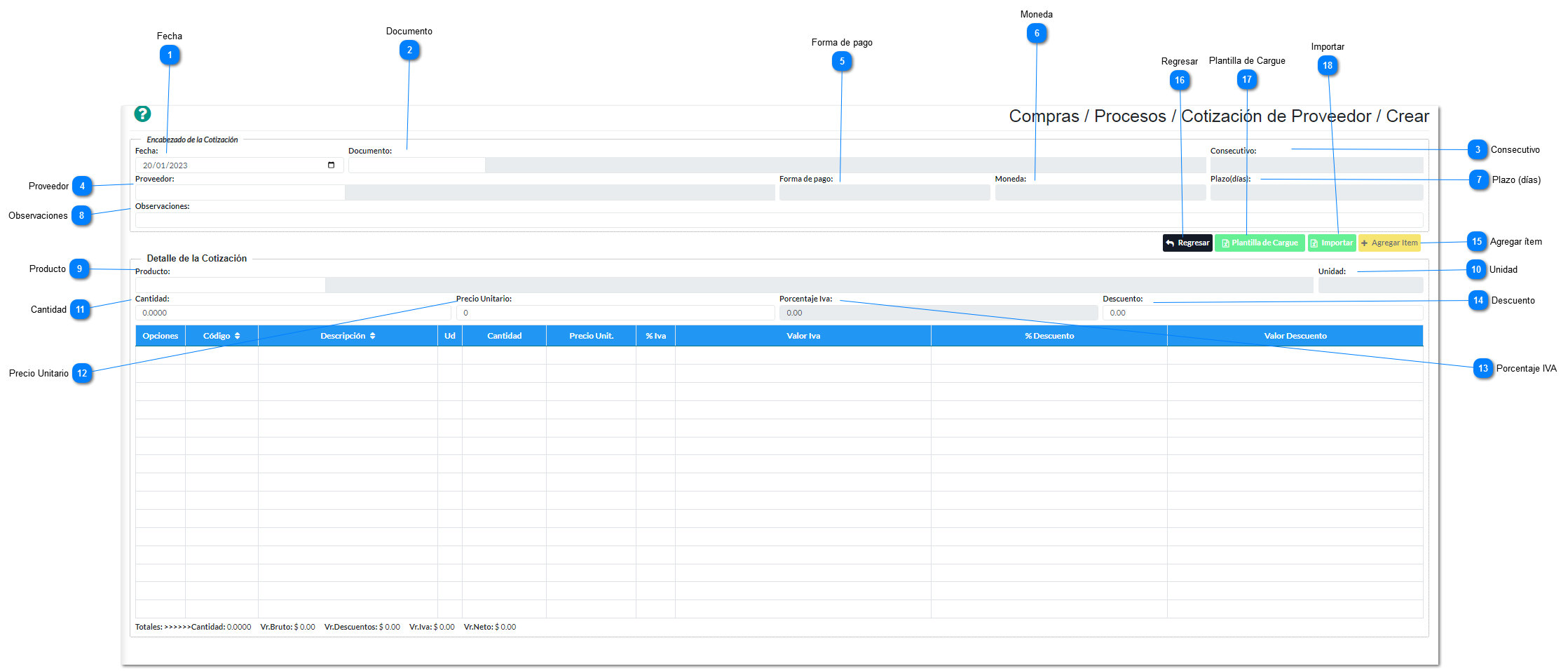
Task: Click the Precio Unitario input
Action: pos(615,313)
